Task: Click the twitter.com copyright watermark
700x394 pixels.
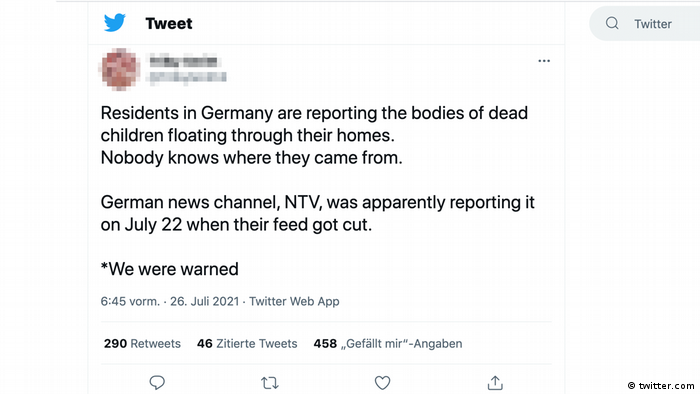Action: point(661,386)
